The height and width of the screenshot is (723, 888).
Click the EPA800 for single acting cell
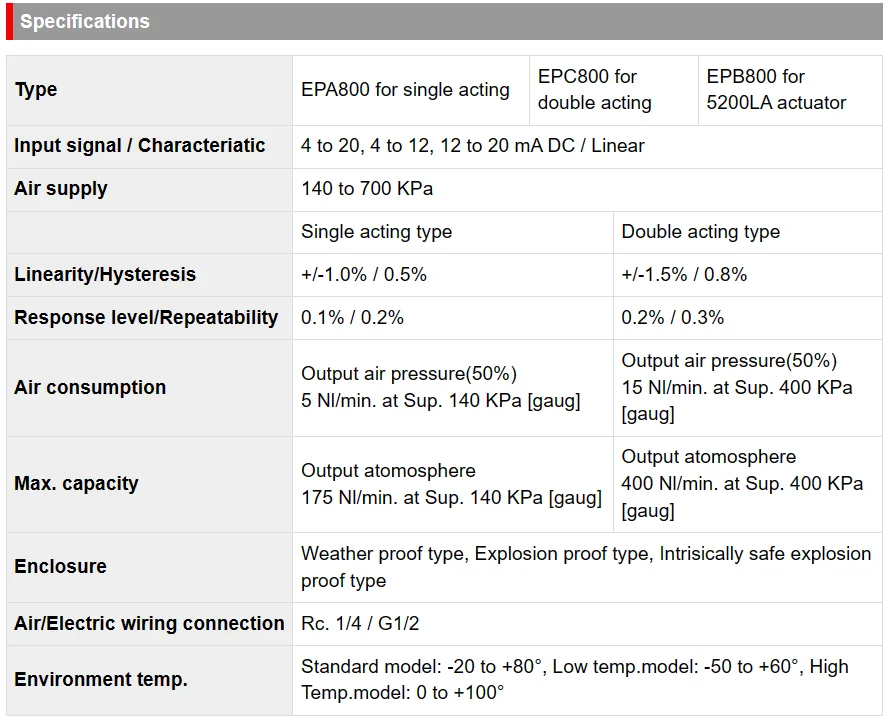click(x=405, y=90)
